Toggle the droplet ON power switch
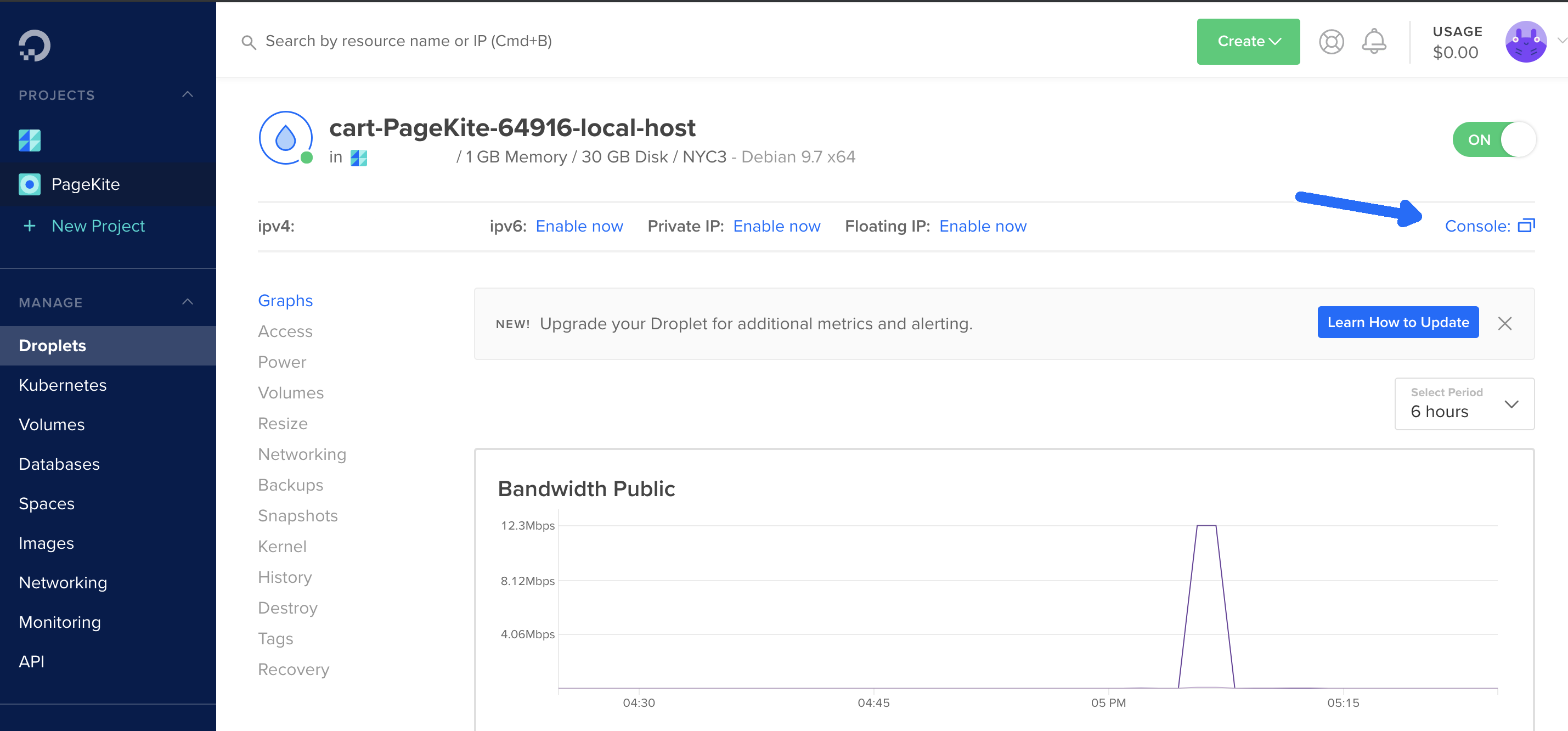Viewport: 1568px width, 731px height. pyautogui.click(x=1494, y=139)
